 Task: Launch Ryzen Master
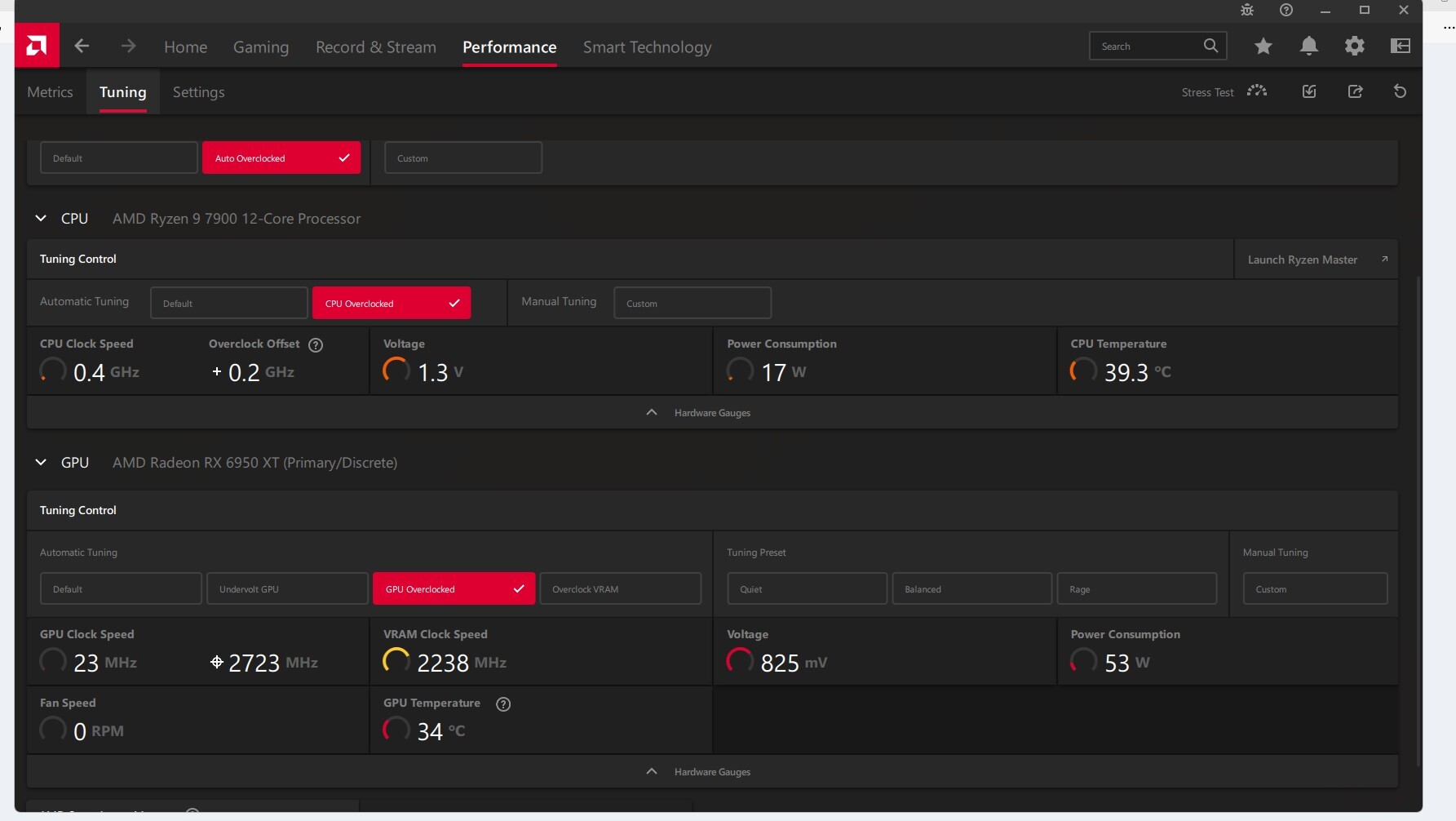[x=1317, y=260]
